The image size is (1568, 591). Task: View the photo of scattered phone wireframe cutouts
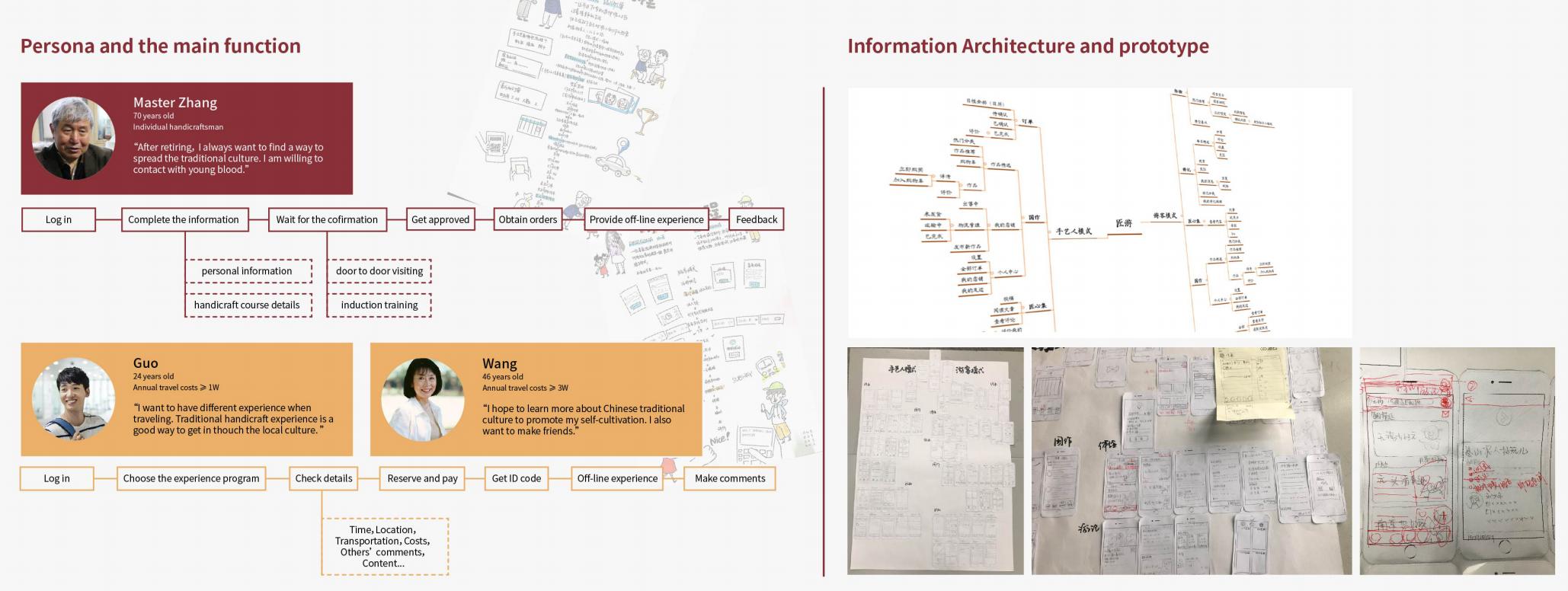click(1192, 461)
